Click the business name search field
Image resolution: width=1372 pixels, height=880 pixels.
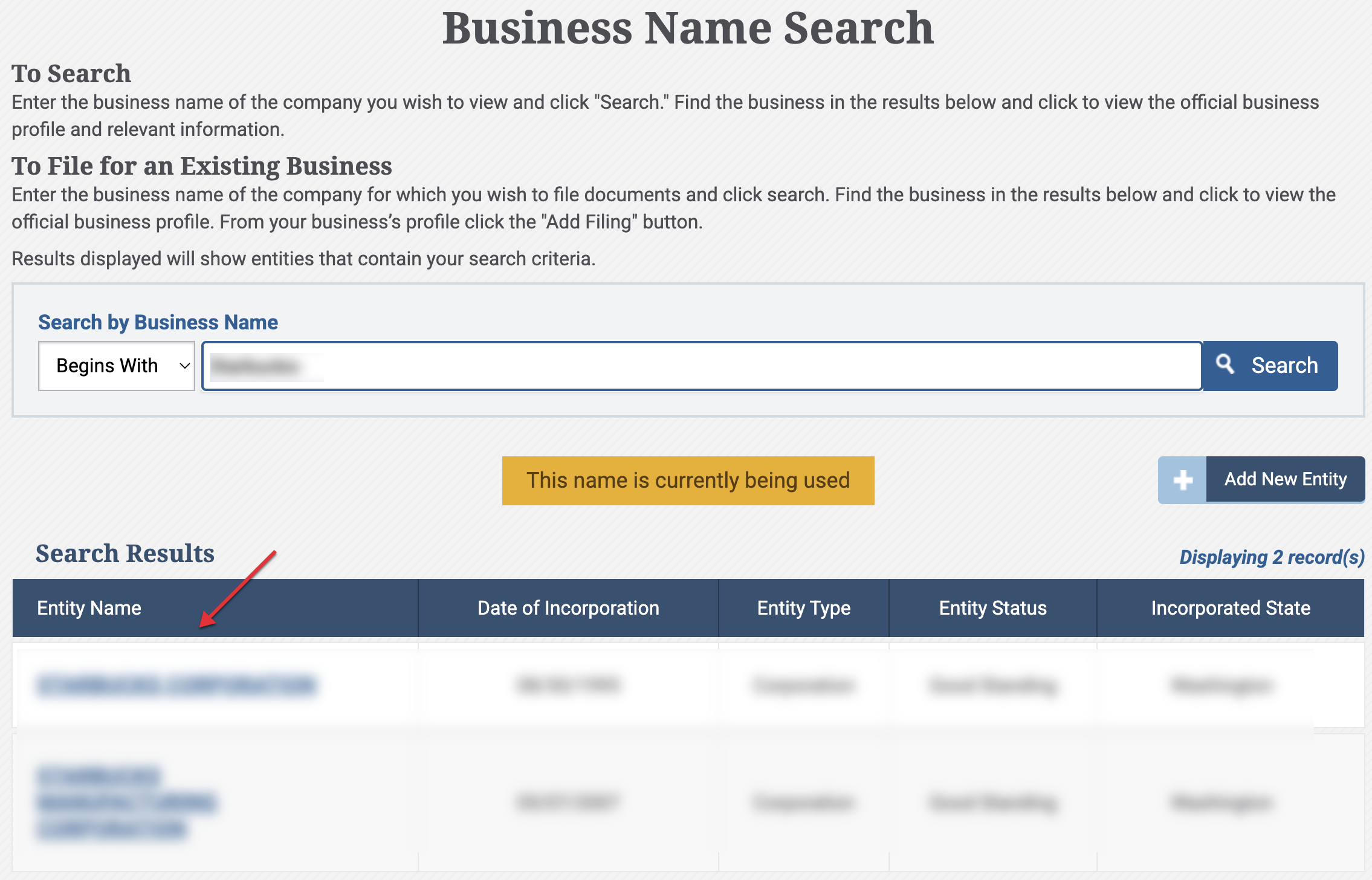tap(701, 366)
